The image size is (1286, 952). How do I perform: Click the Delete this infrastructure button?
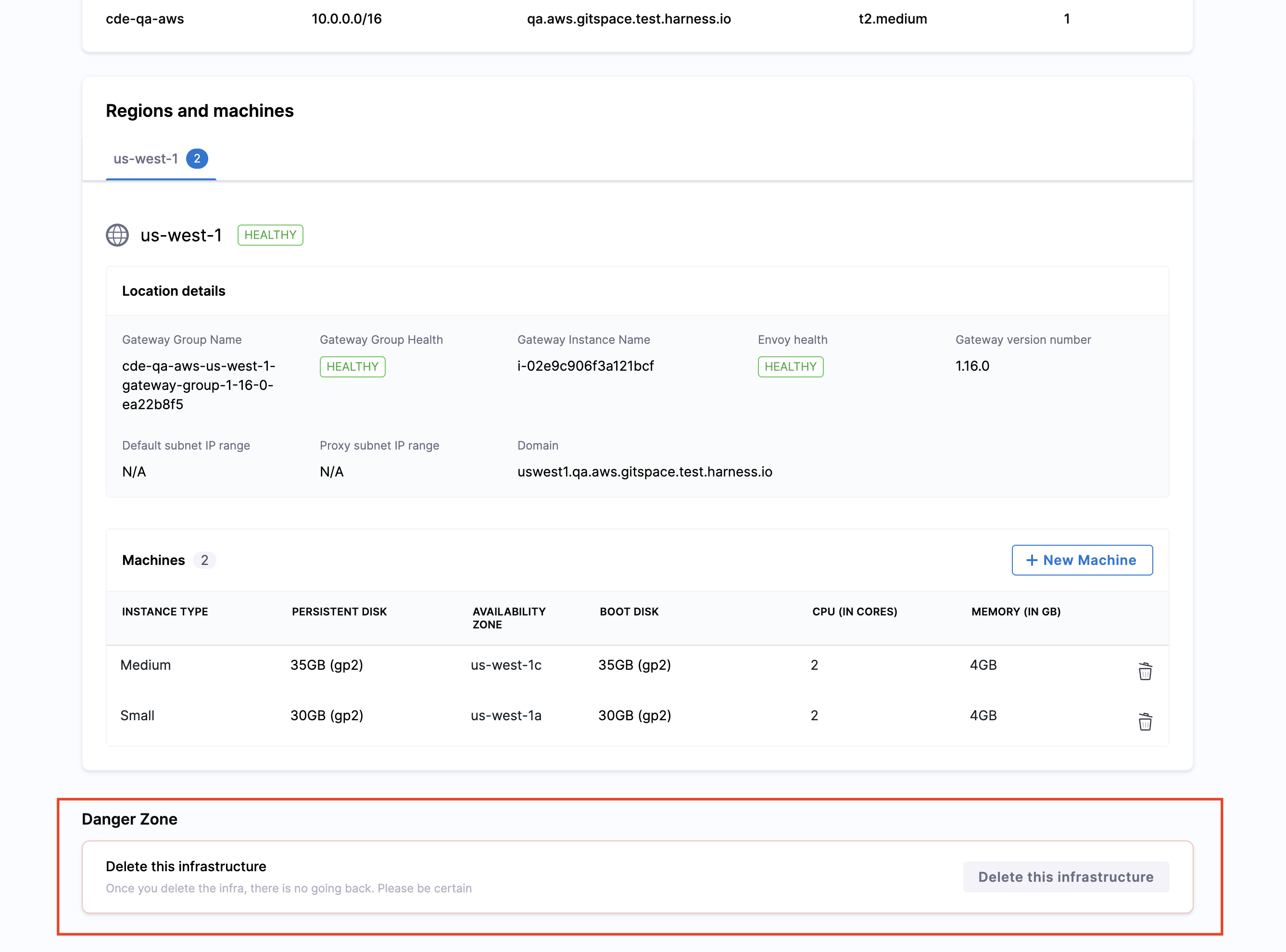pos(1066,877)
